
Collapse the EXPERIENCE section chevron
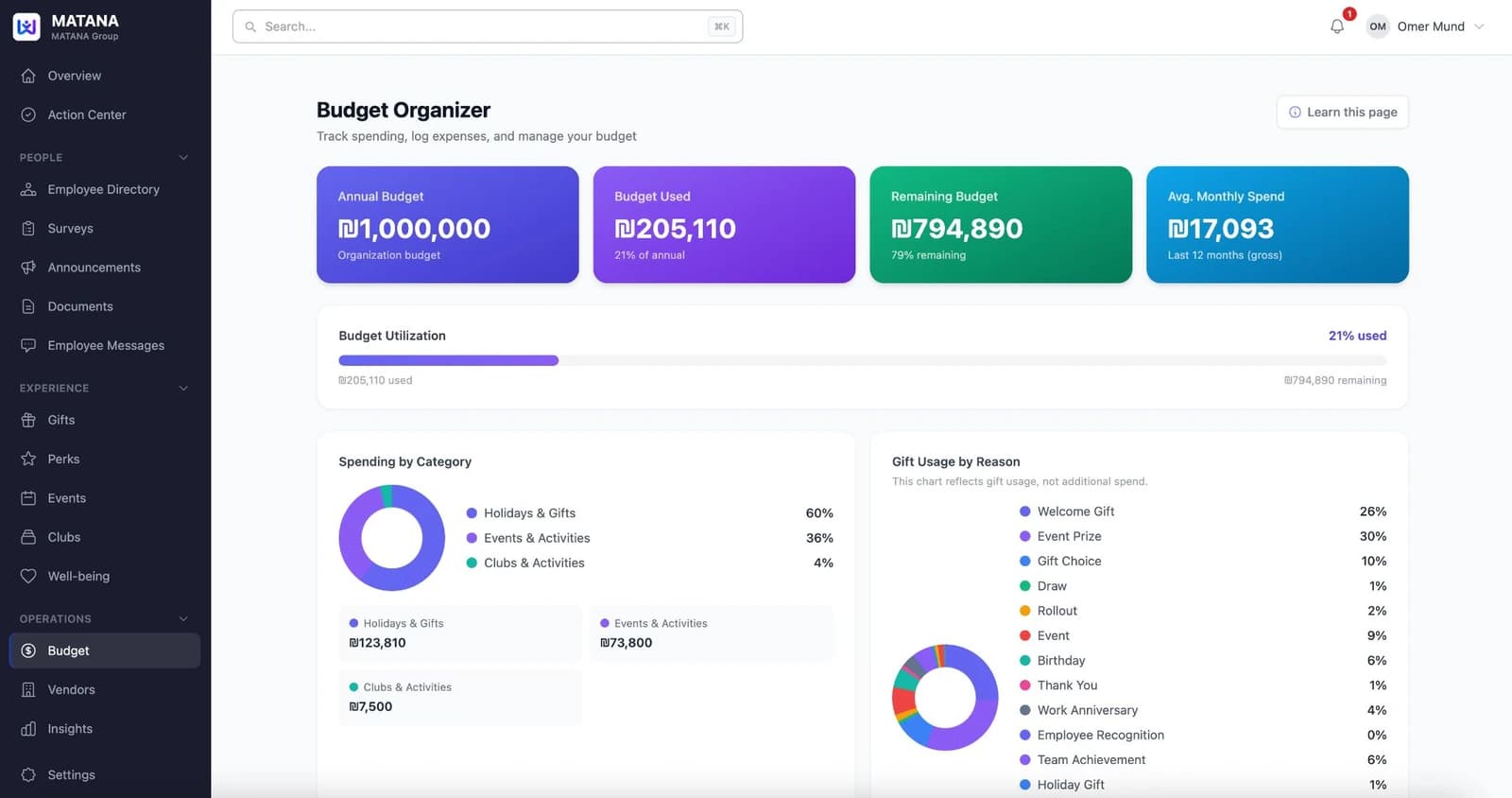pyautogui.click(x=183, y=389)
